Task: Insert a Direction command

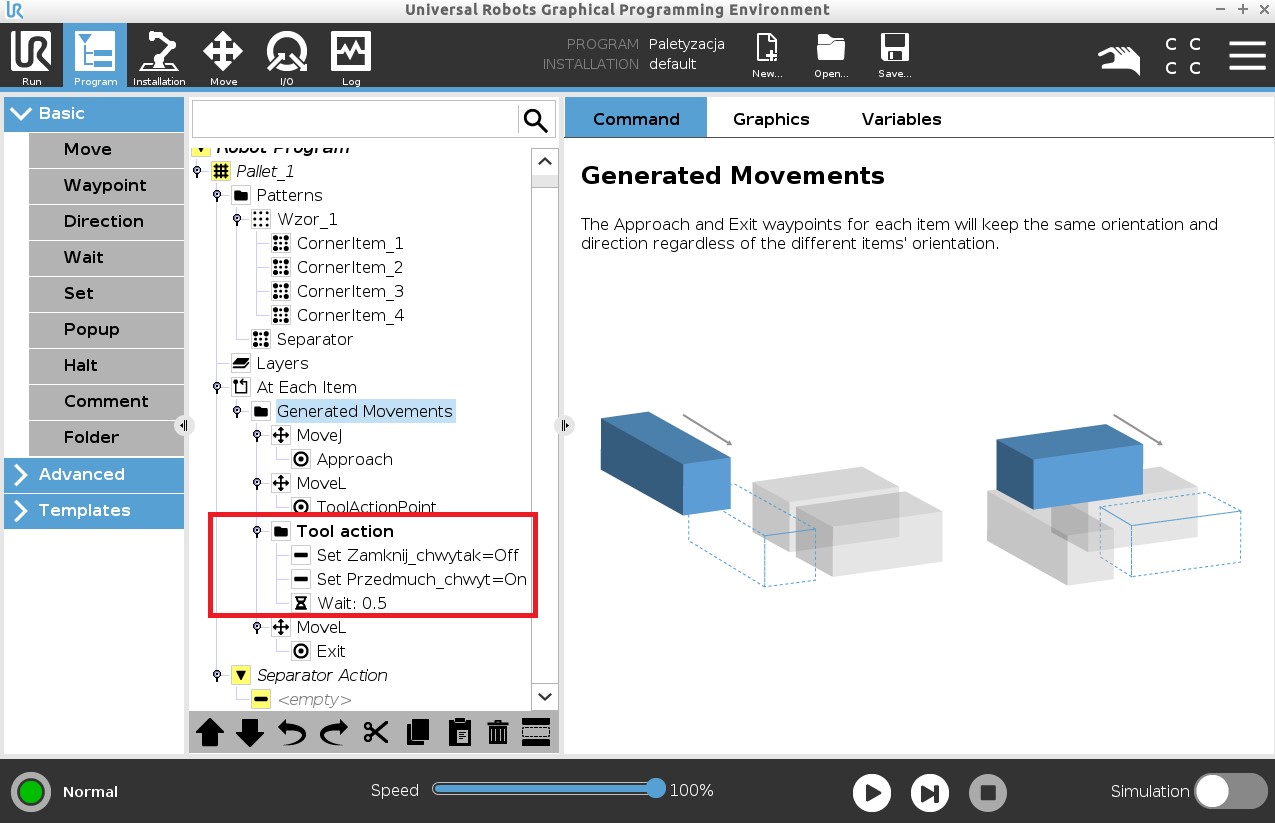Action: [x=106, y=221]
